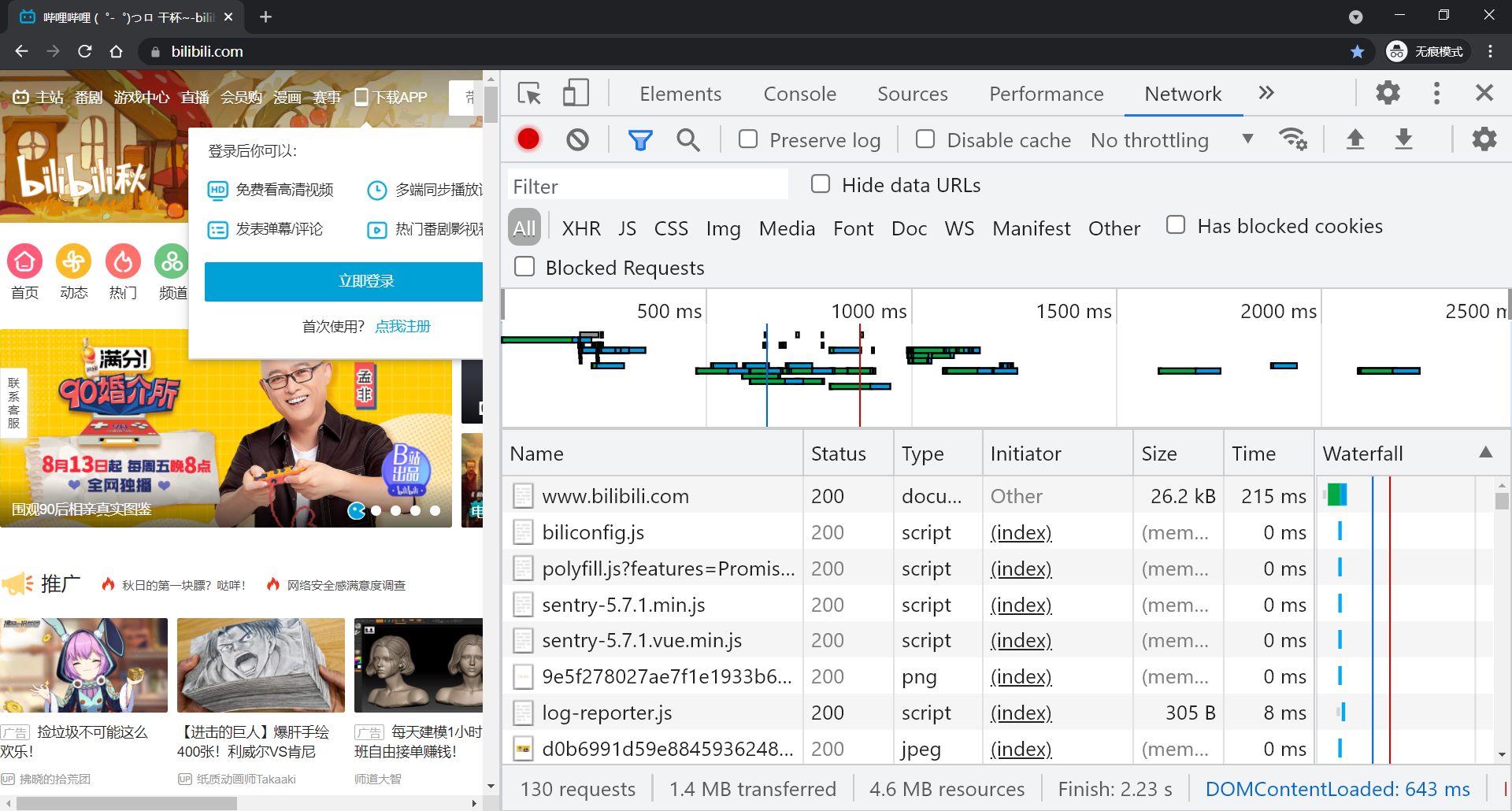Check Blocked Requests box
The width and height of the screenshot is (1512, 811).
524,267
